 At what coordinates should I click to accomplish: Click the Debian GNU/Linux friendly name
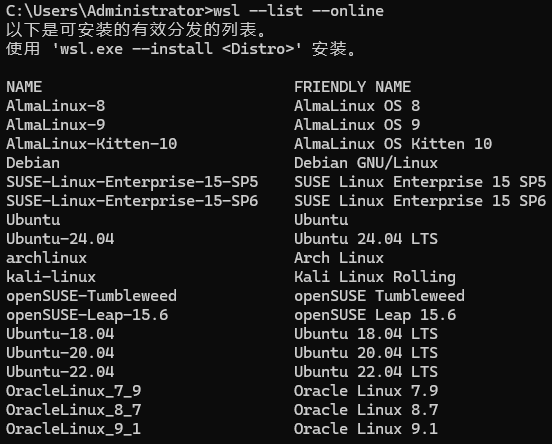(366, 163)
